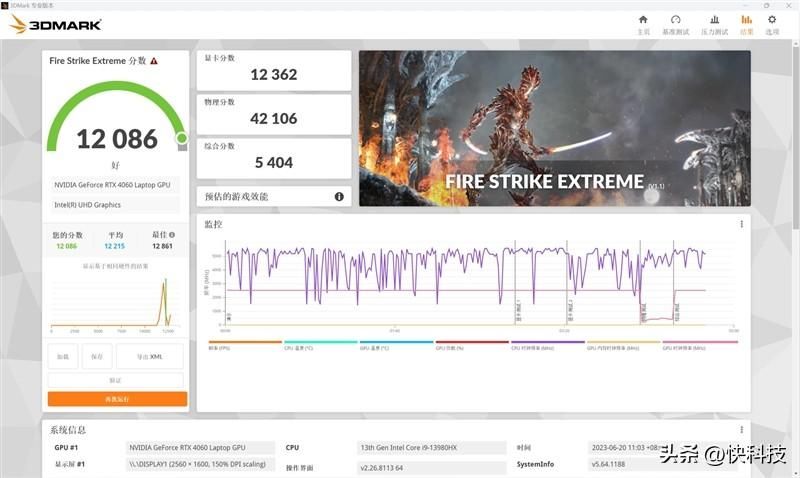Click the Load button under score histogram
The width and height of the screenshot is (800, 478).
pyautogui.click(x=63, y=356)
